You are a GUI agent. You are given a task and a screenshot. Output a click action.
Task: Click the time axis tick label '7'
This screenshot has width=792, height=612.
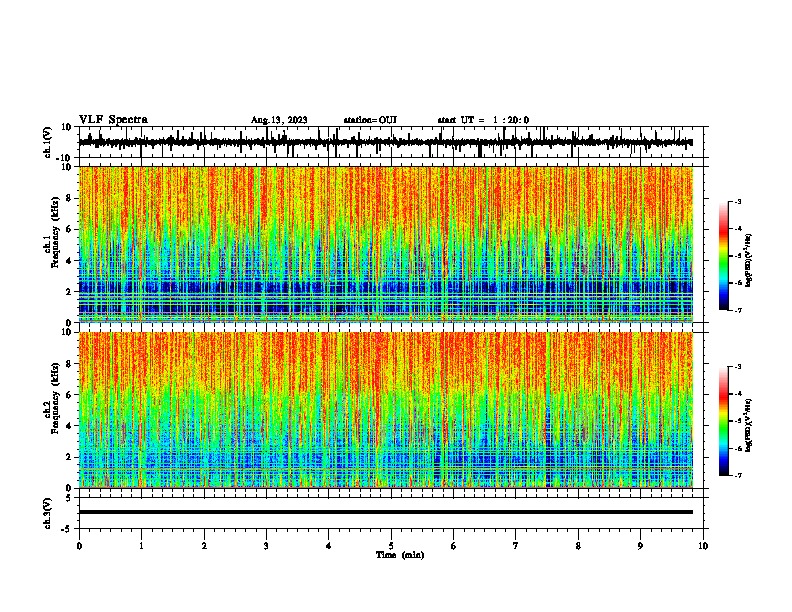516,546
